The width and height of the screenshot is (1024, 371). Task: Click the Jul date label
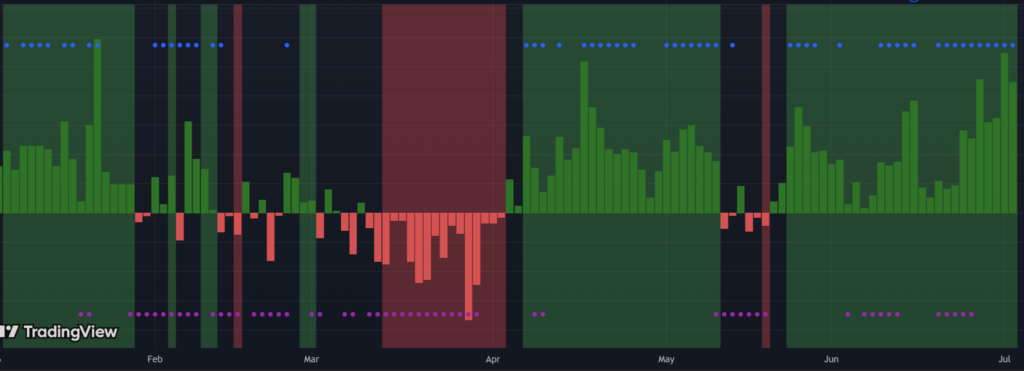click(x=1004, y=359)
